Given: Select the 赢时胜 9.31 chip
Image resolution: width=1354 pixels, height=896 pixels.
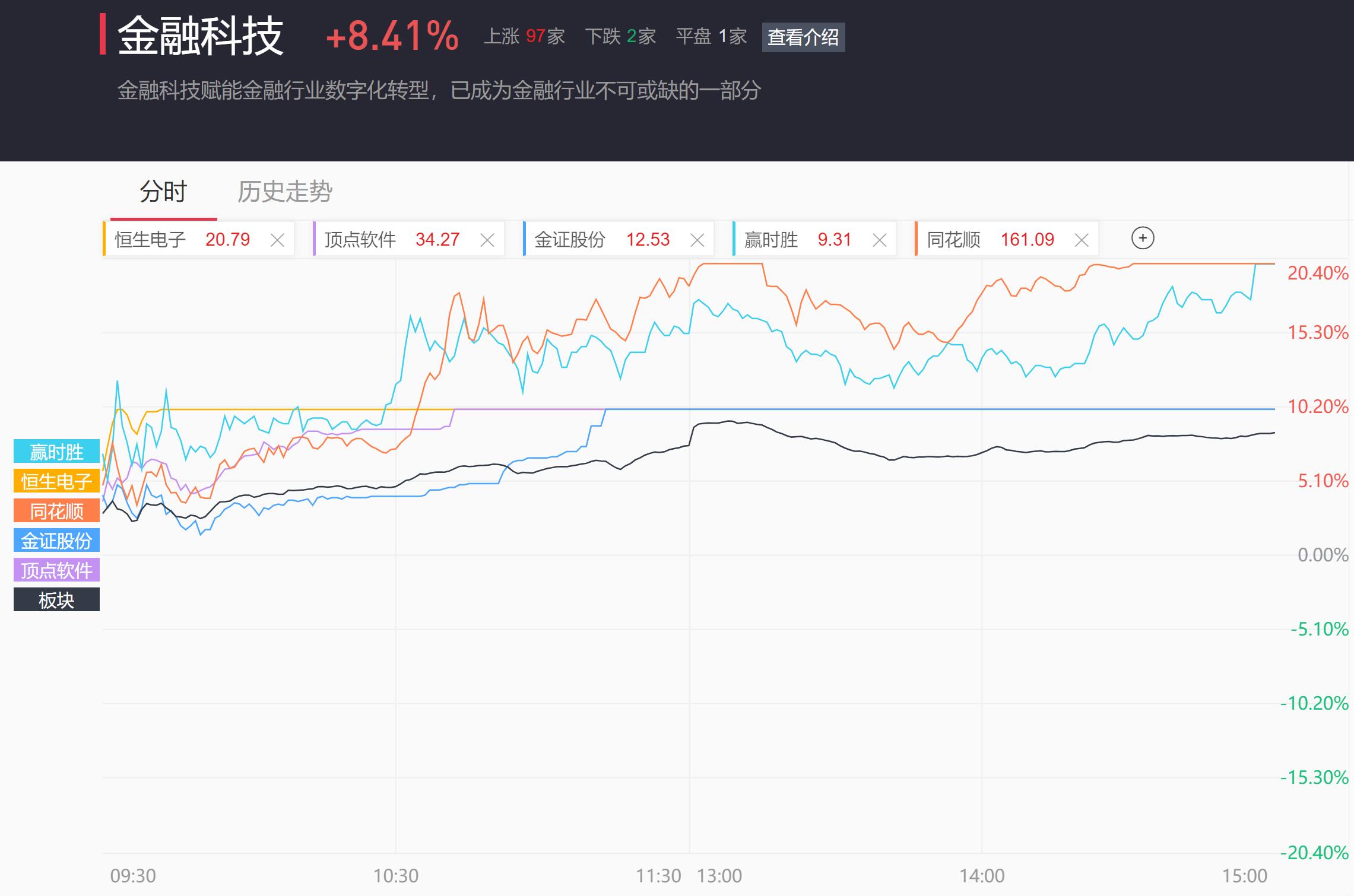Looking at the screenshot, I should (x=814, y=239).
